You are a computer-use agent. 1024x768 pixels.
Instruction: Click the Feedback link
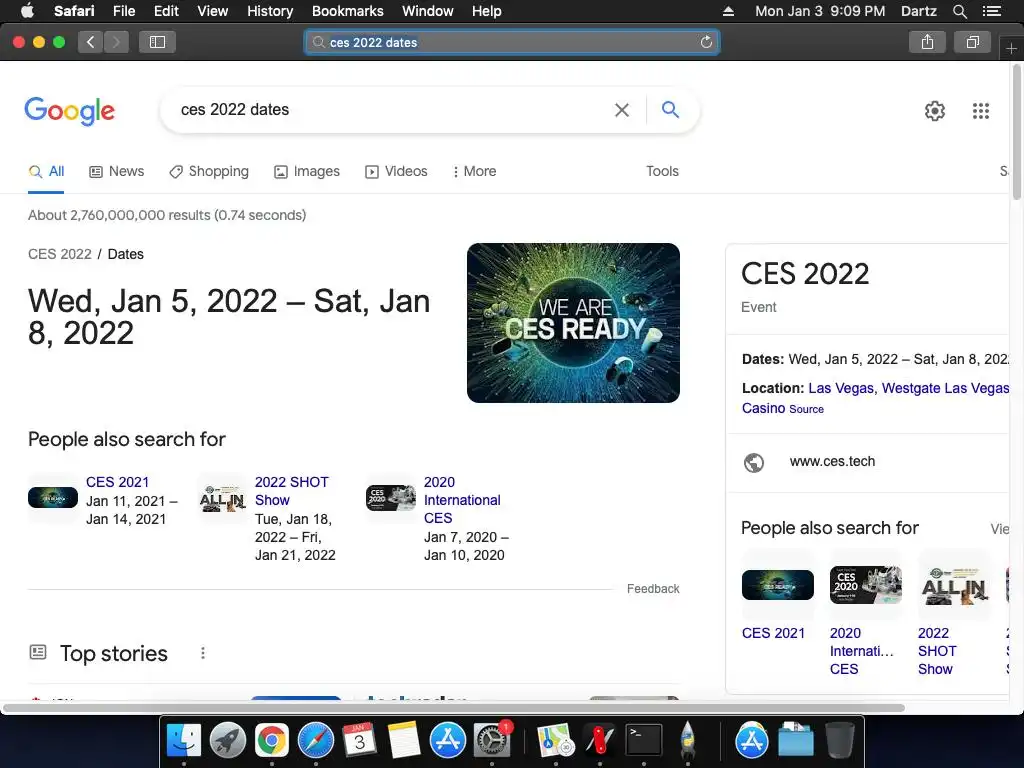[x=653, y=588]
